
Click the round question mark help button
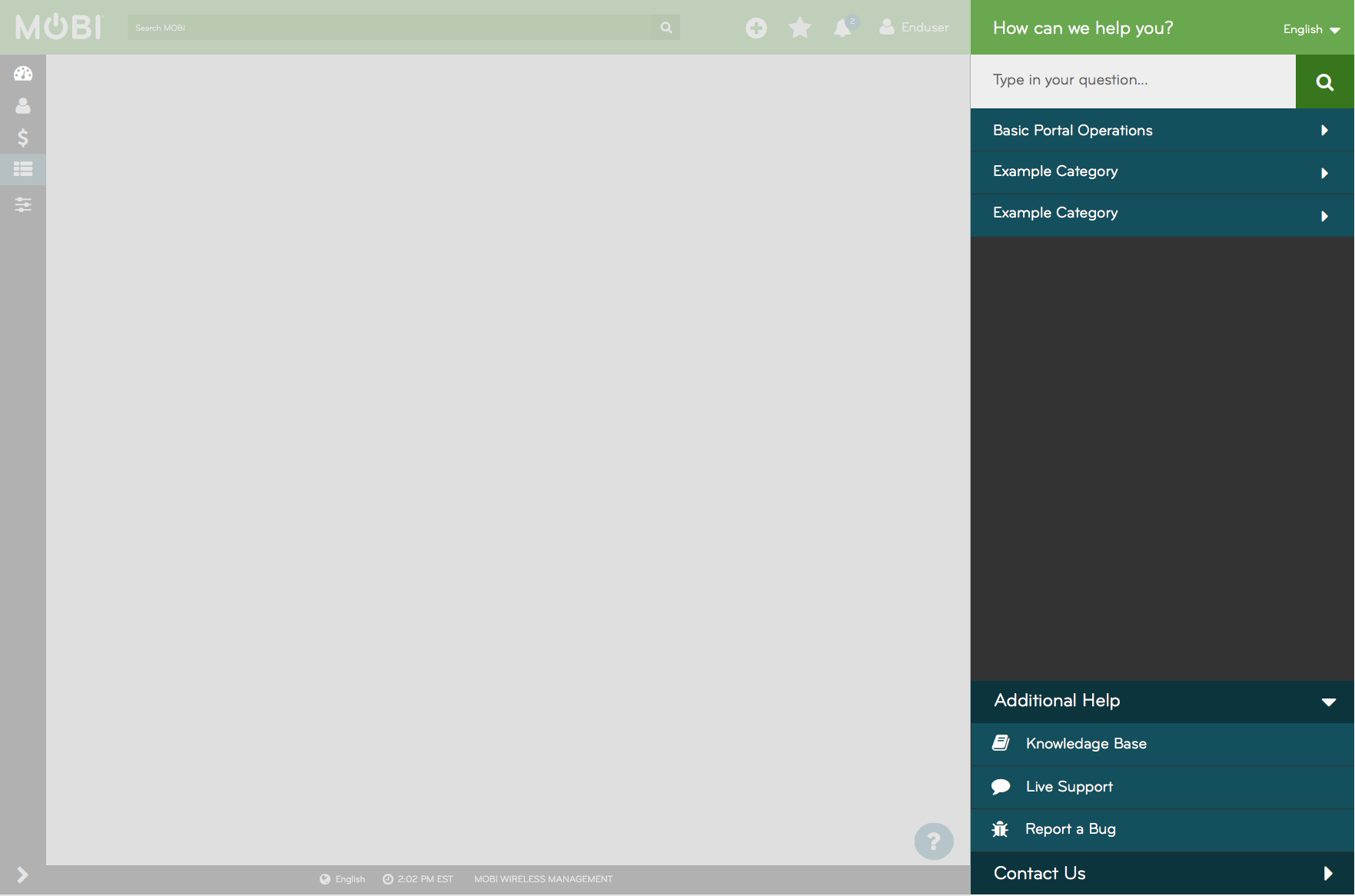point(934,841)
